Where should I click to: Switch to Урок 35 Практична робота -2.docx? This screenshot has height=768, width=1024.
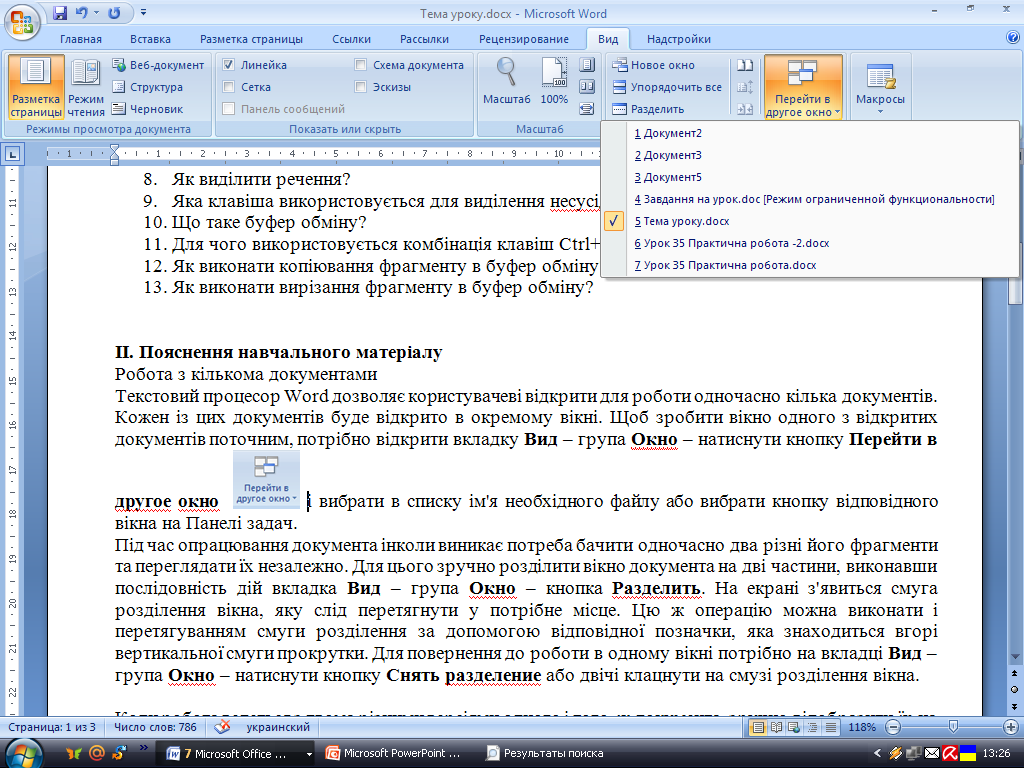click(x=809, y=243)
